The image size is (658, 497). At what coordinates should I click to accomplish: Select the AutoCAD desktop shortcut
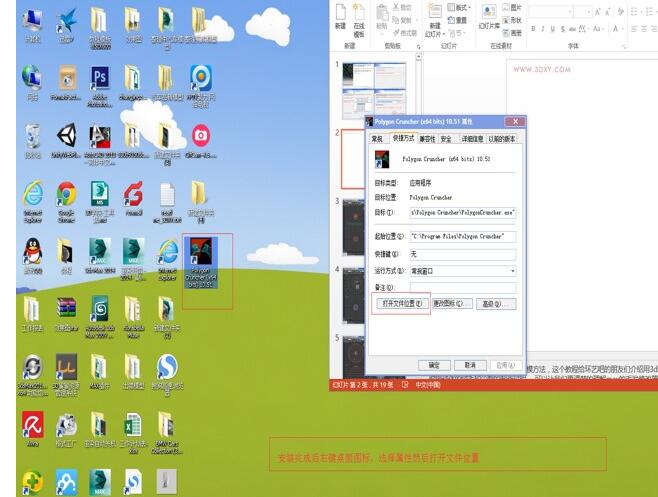pyautogui.click(x=99, y=144)
